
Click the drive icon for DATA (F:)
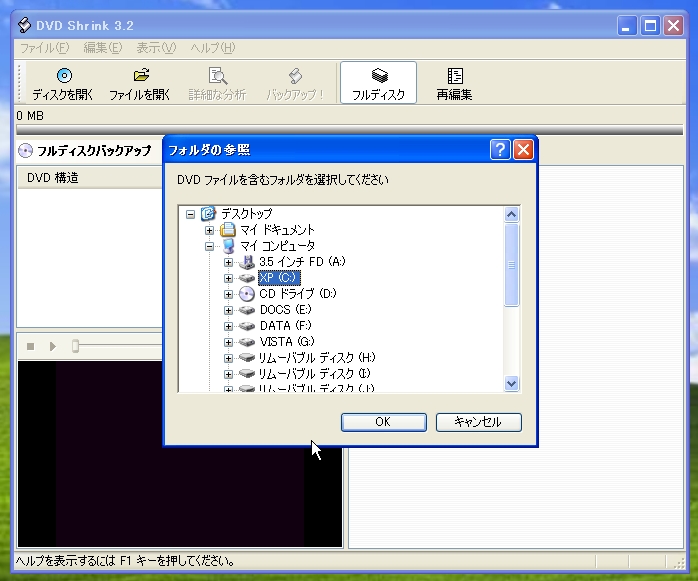point(247,326)
